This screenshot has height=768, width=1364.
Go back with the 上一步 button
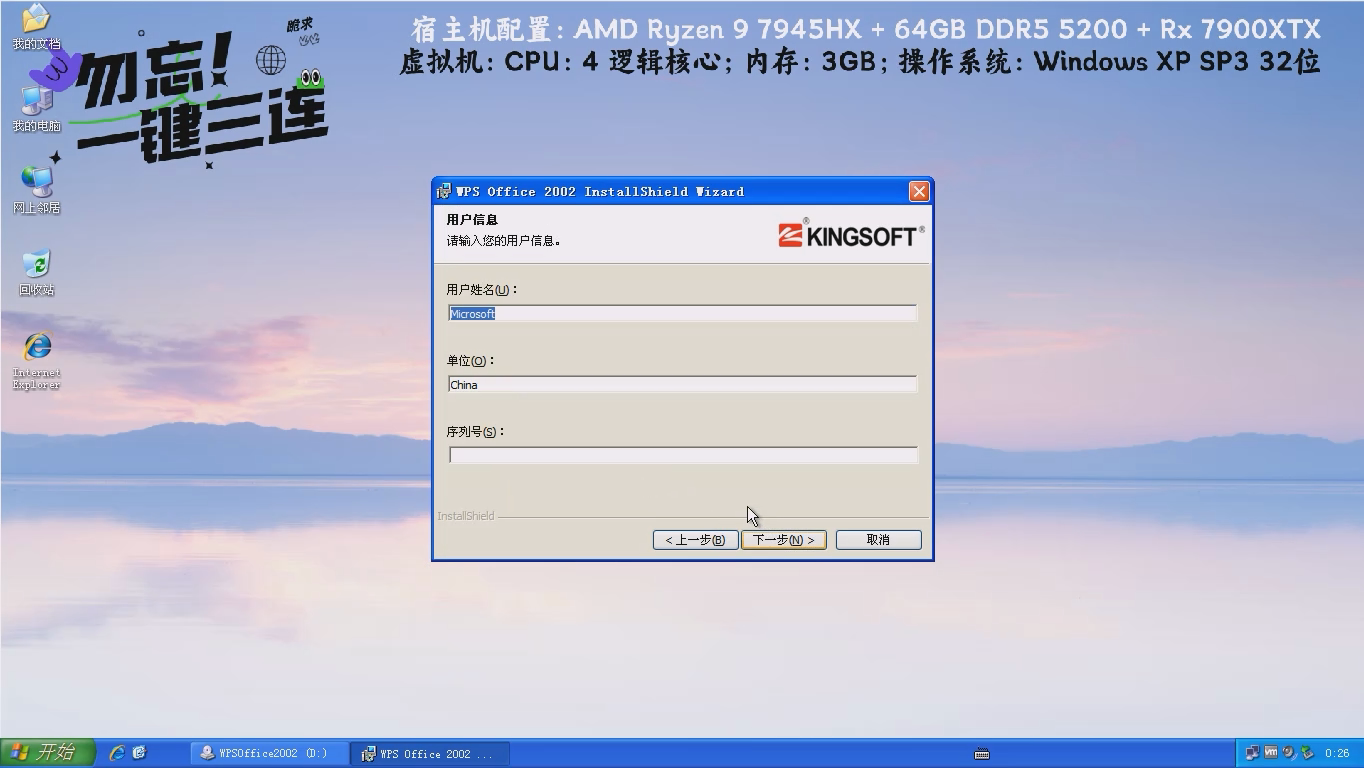point(695,540)
